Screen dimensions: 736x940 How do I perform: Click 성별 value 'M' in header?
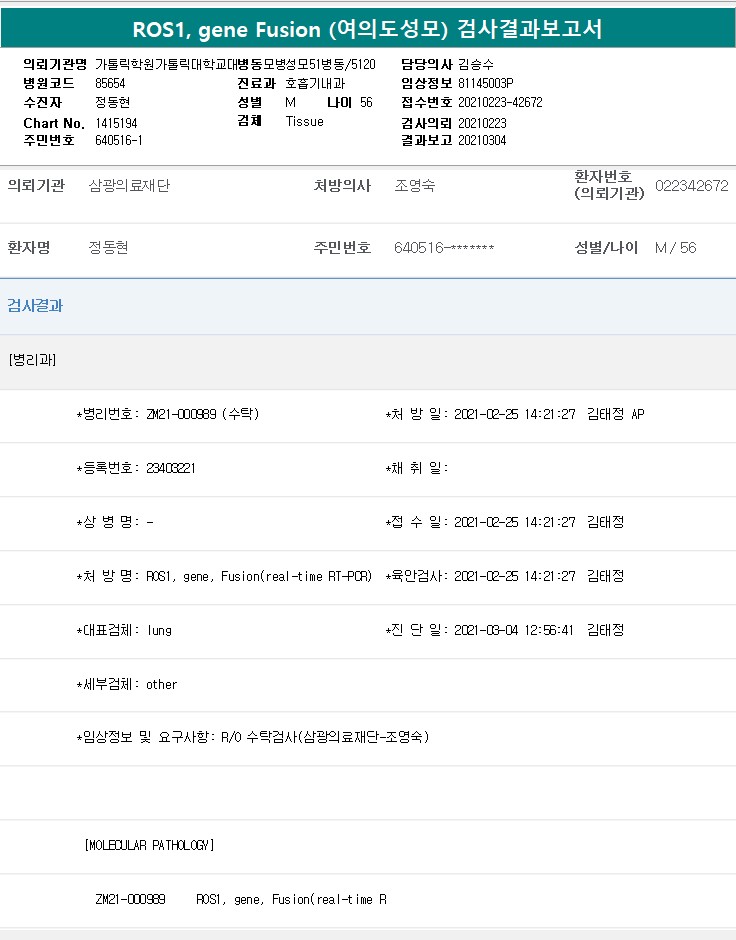pos(291,103)
